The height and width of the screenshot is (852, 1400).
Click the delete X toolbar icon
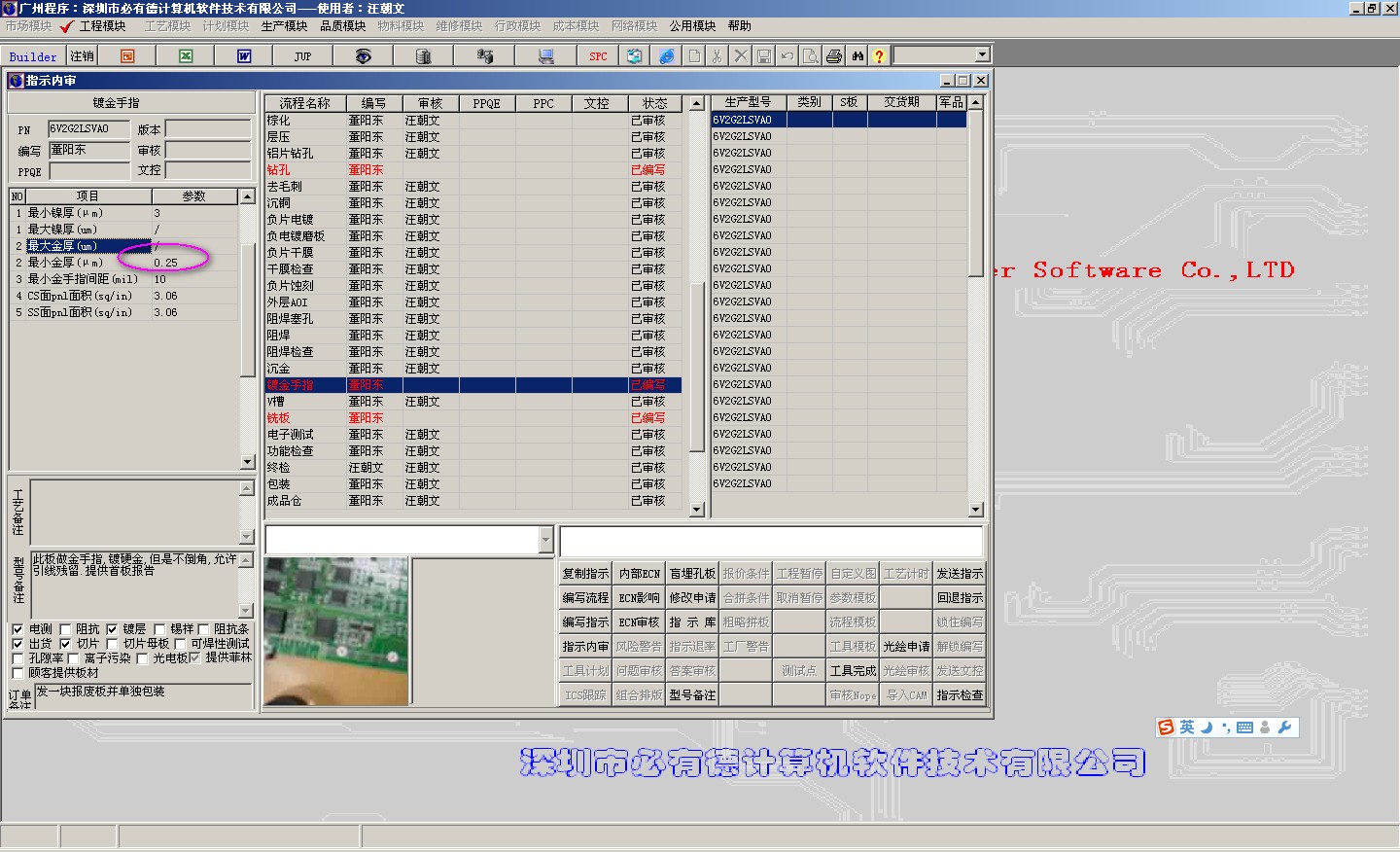pos(741,56)
